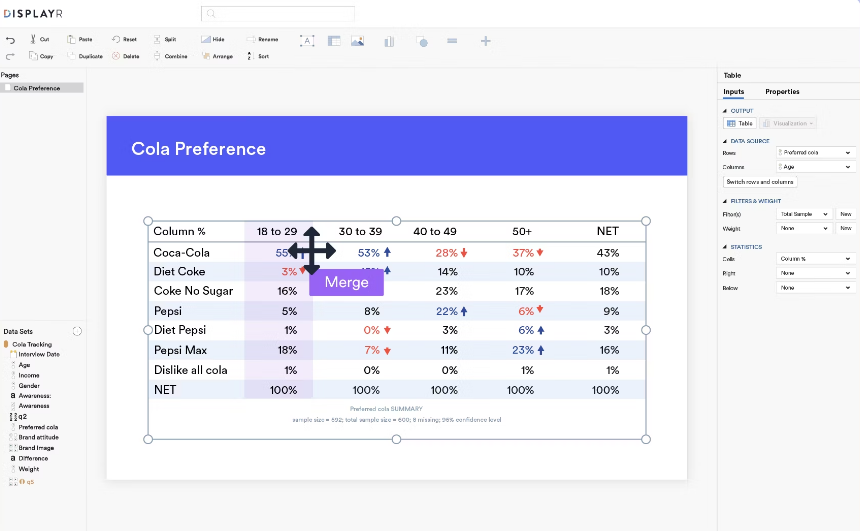Open the Weight dropdown

click(x=804, y=228)
